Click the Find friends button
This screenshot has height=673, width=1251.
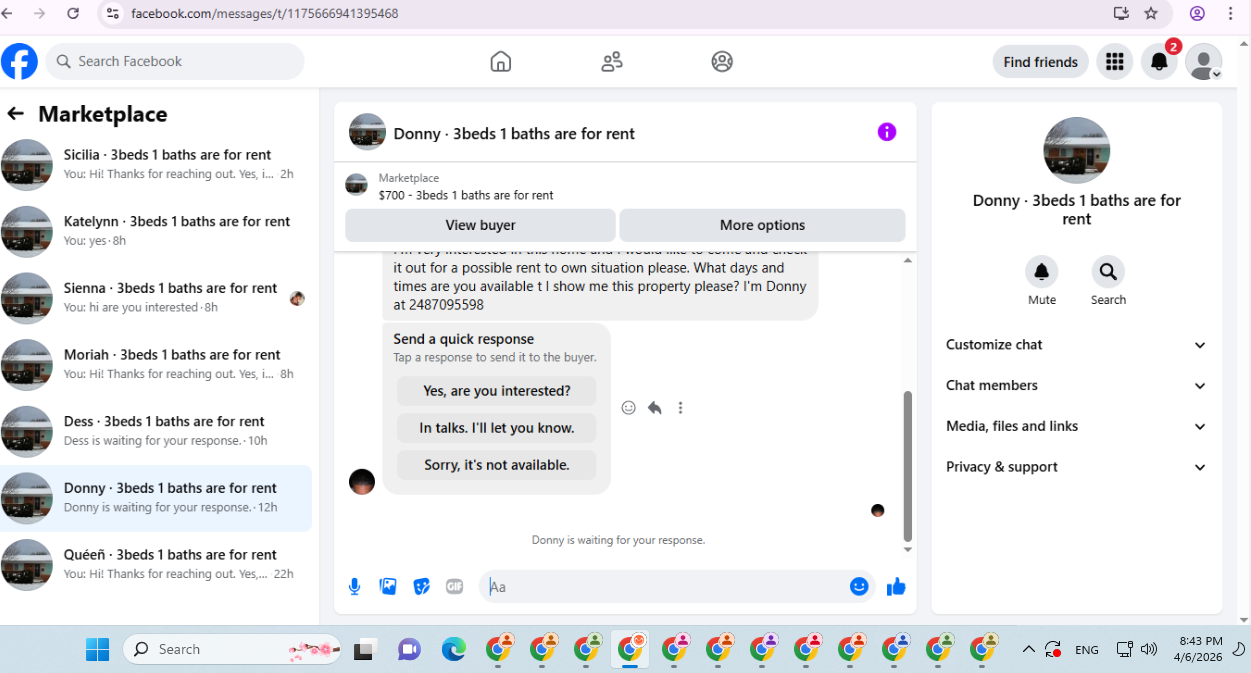[x=1040, y=62]
